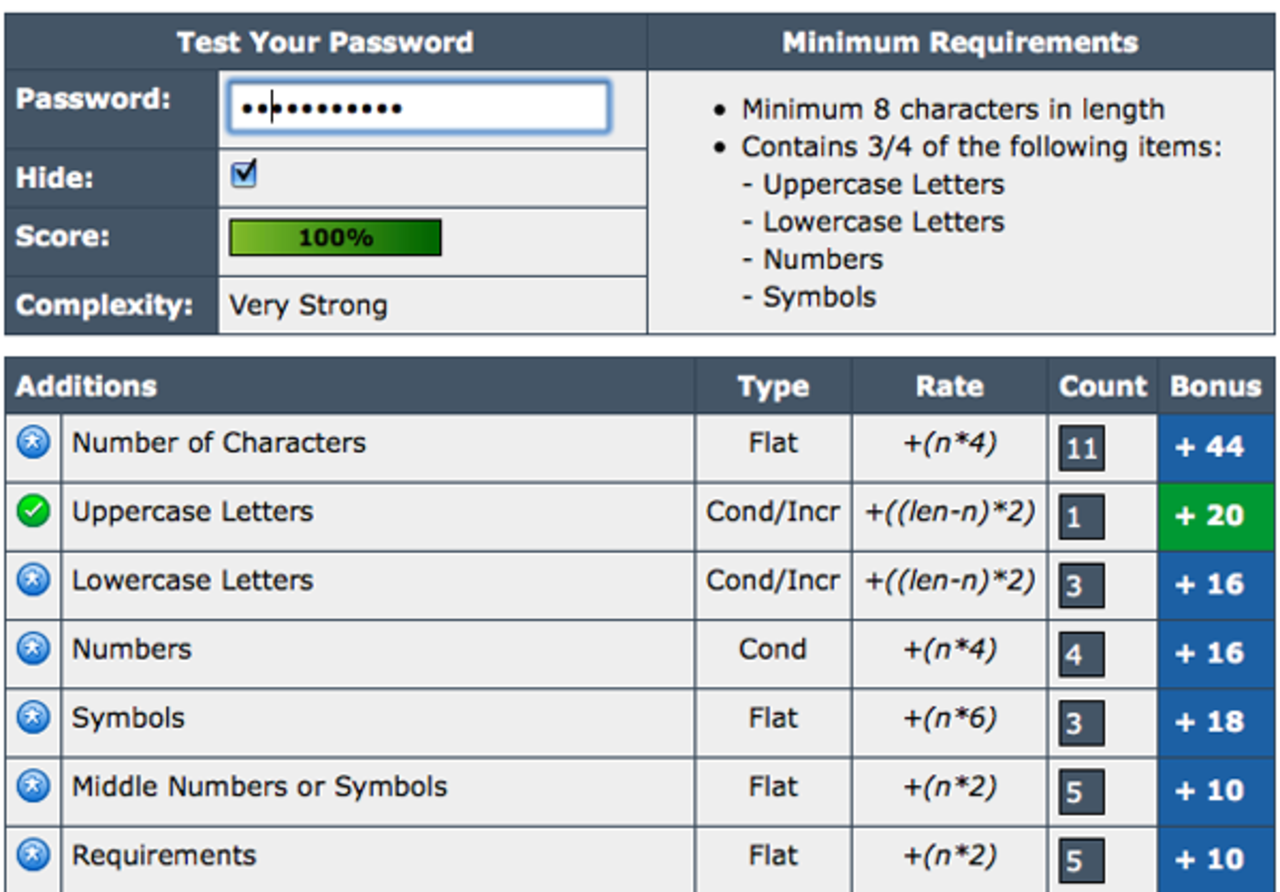Image resolution: width=1280 pixels, height=892 pixels.
Task: Toggle the Hide password checkbox
Action: point(244,175)
